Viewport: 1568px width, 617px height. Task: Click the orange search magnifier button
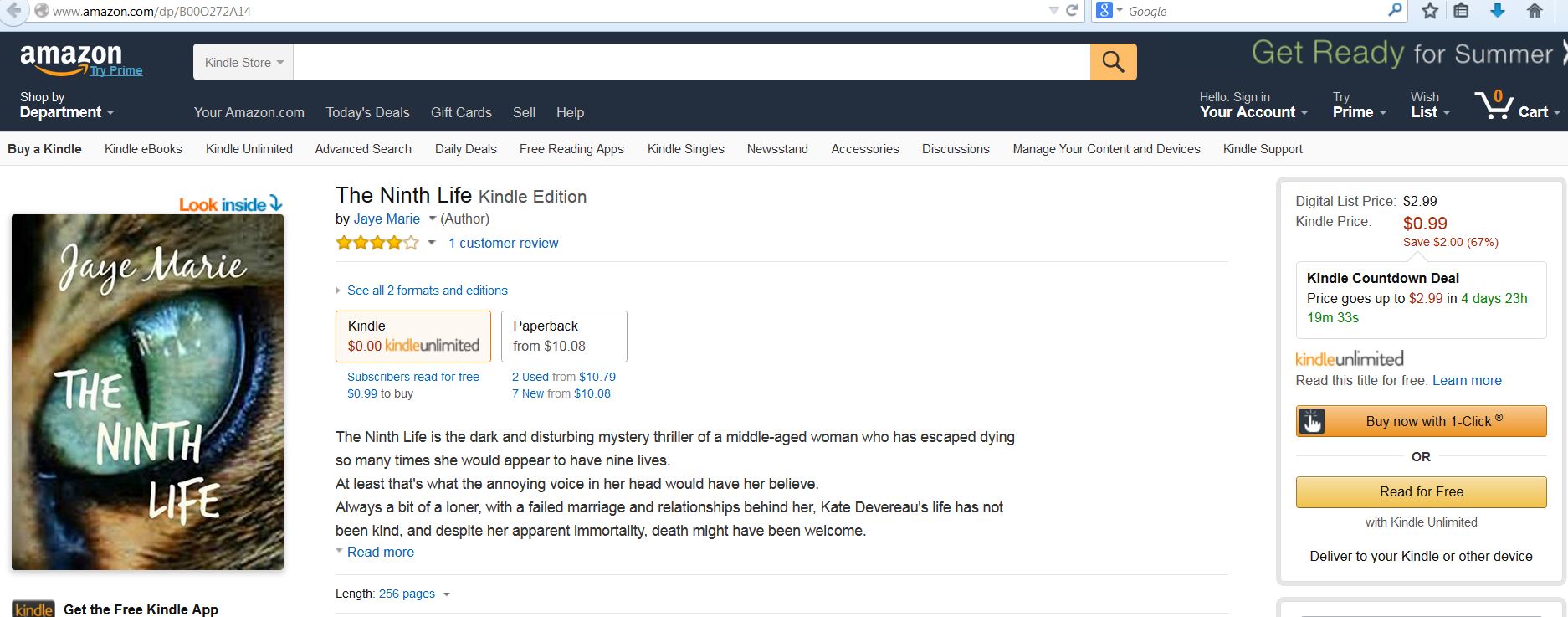(1113, 62)
